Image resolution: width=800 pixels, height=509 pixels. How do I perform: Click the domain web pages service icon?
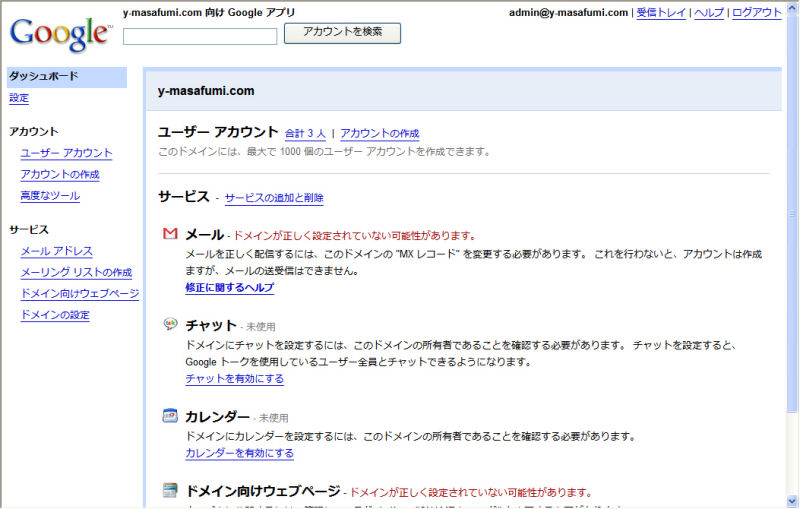click(x=170, y=490)
